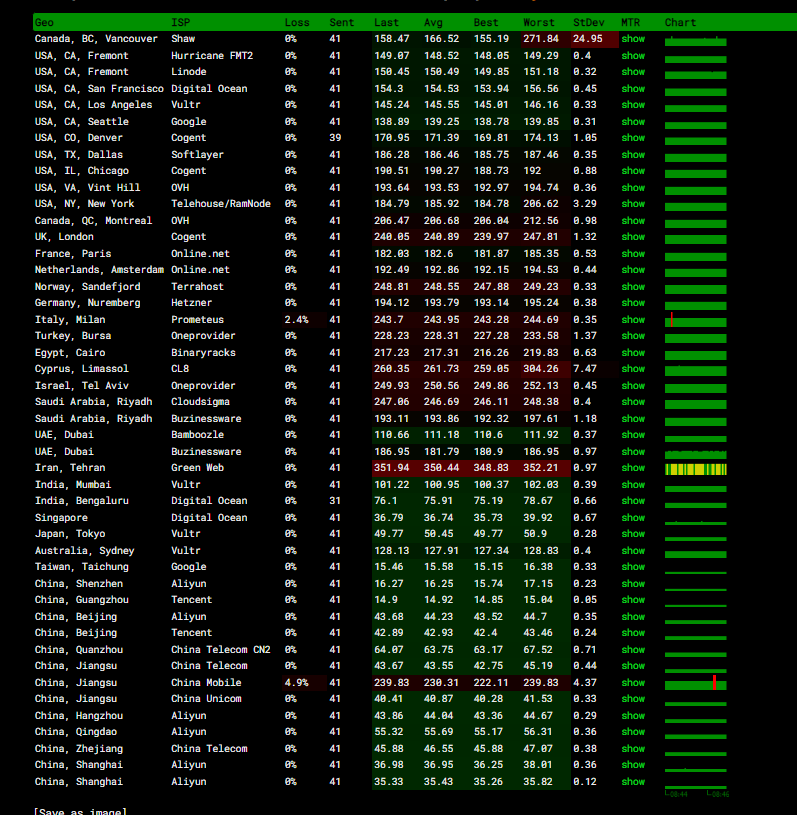Open show for Australia, Sydney
This screenshot has height=815, width=797.
pyautogui.click(x=633, y=551)
